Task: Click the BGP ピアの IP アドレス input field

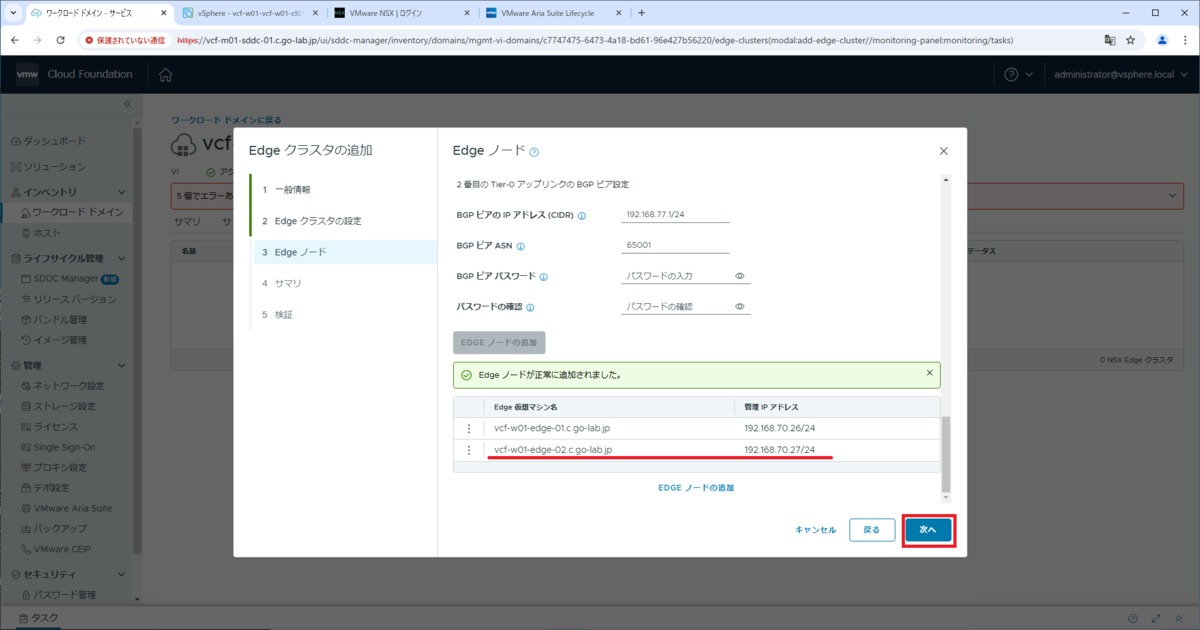Action: (675, 215)
